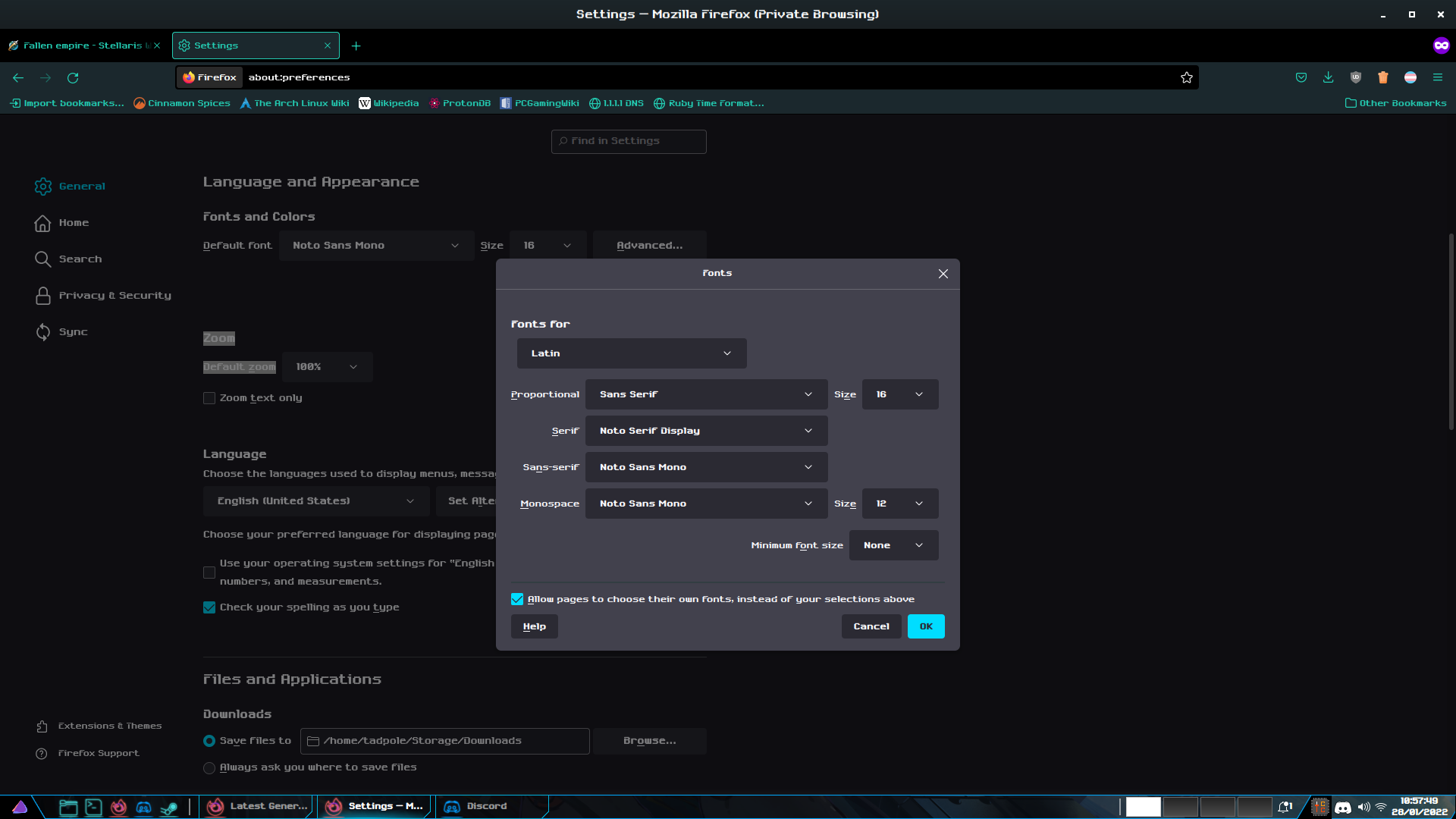Toggle Allow pages to choose their own fonts

[517, 599]
